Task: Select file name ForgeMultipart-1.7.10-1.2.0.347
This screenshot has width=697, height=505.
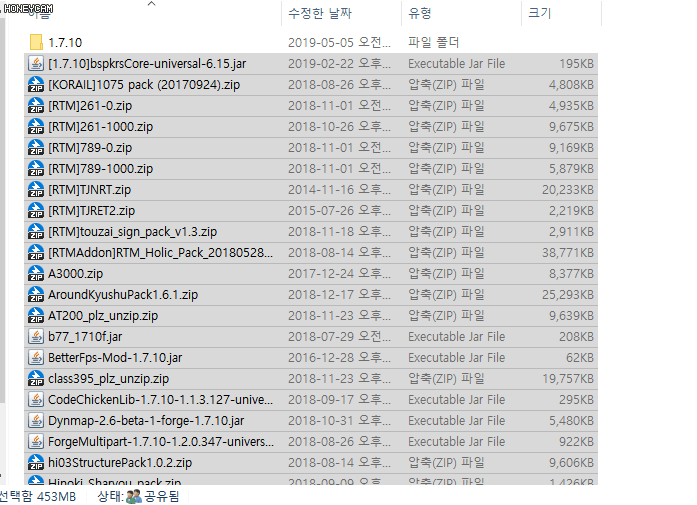Action: coord(161,441)
